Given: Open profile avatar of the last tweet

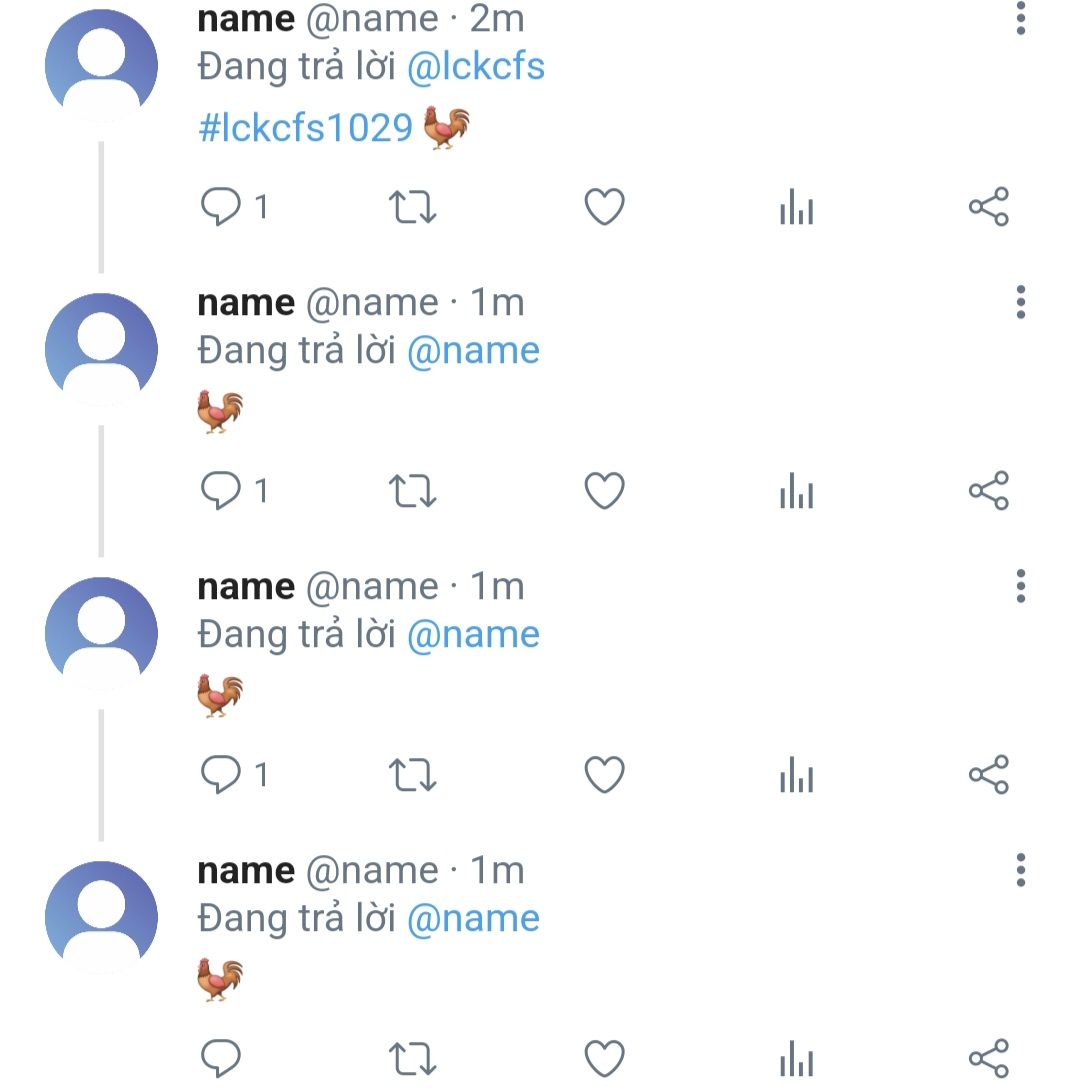Looking at the screenshot, I should tap(101, 917).
